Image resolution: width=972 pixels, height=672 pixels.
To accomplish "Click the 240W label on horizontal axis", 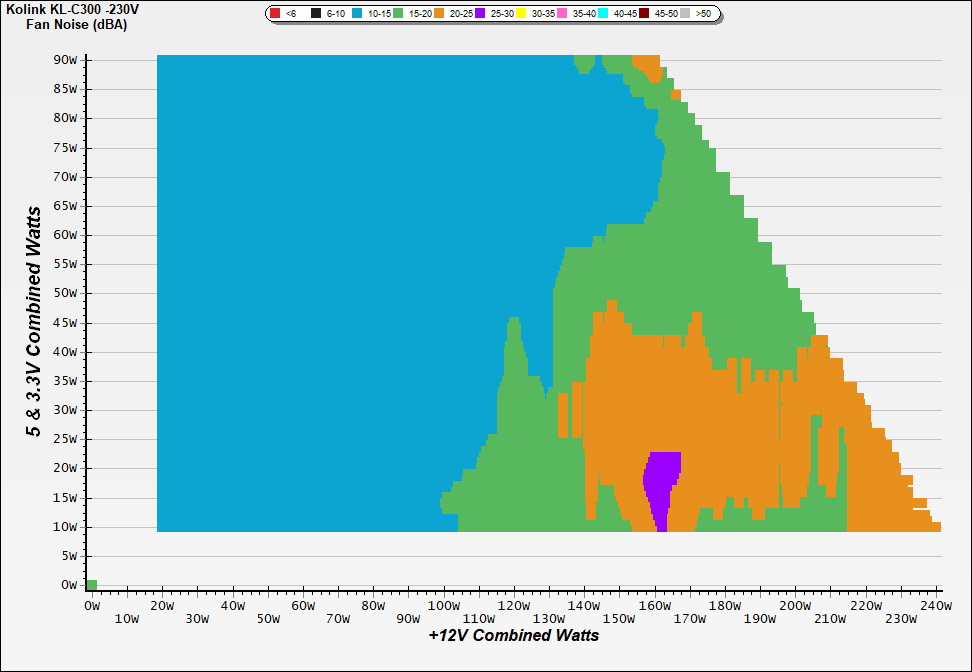I will [936, 606].
